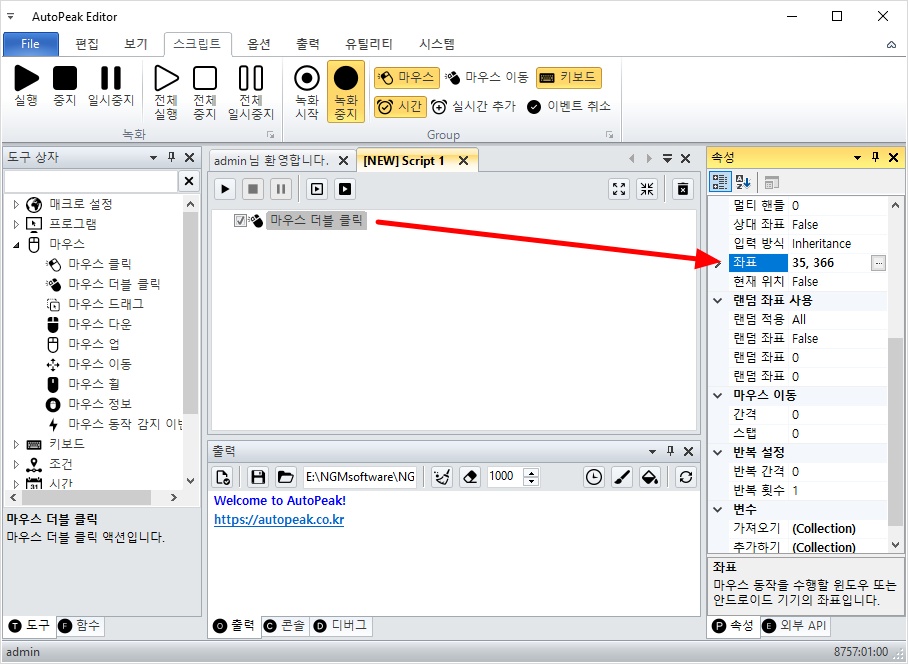This screenshot has height=664, width=908.
Task: Open 속성 panel dropdown arrow
Action: click(857, 157)
